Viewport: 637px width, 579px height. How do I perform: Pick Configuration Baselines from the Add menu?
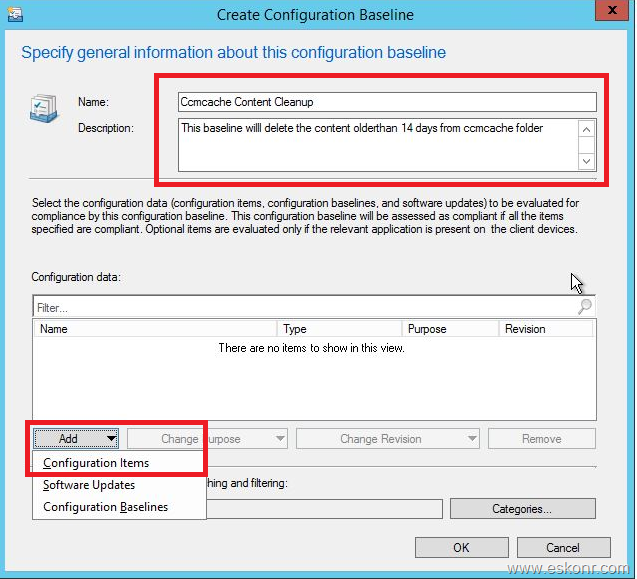tap(105, 507)
